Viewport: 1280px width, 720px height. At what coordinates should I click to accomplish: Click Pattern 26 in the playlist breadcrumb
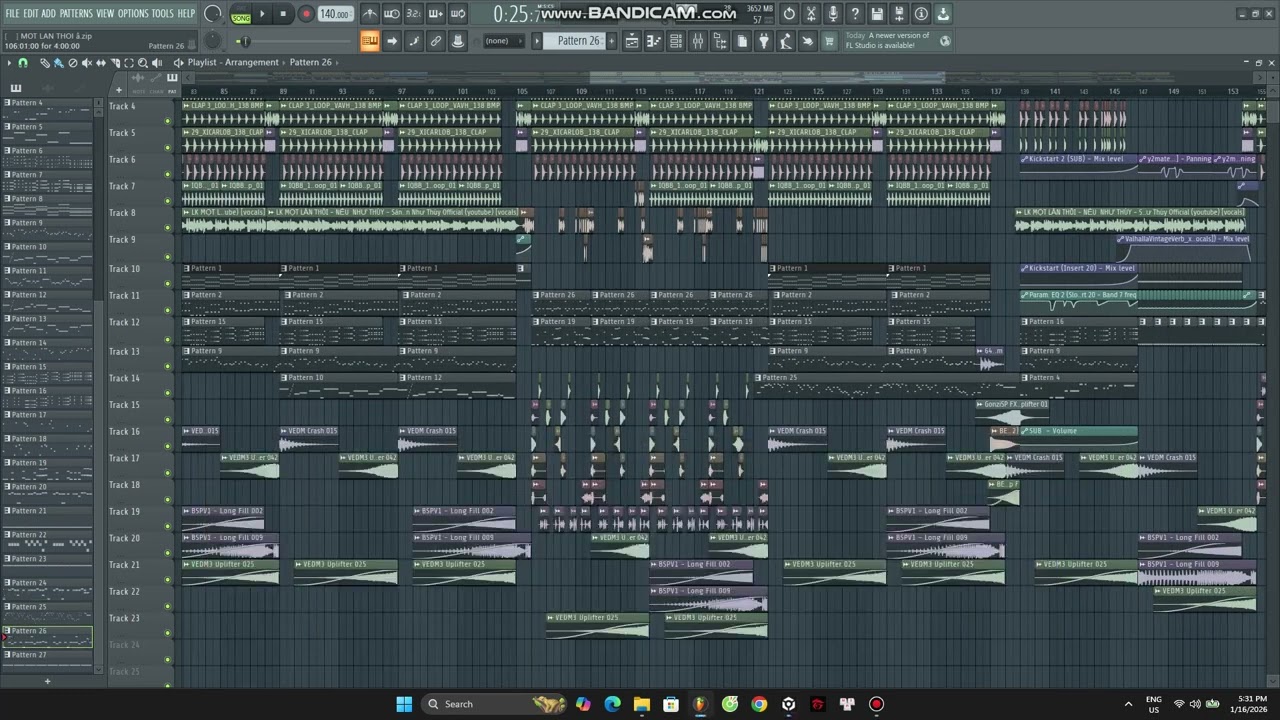click(x=310, y=62)
